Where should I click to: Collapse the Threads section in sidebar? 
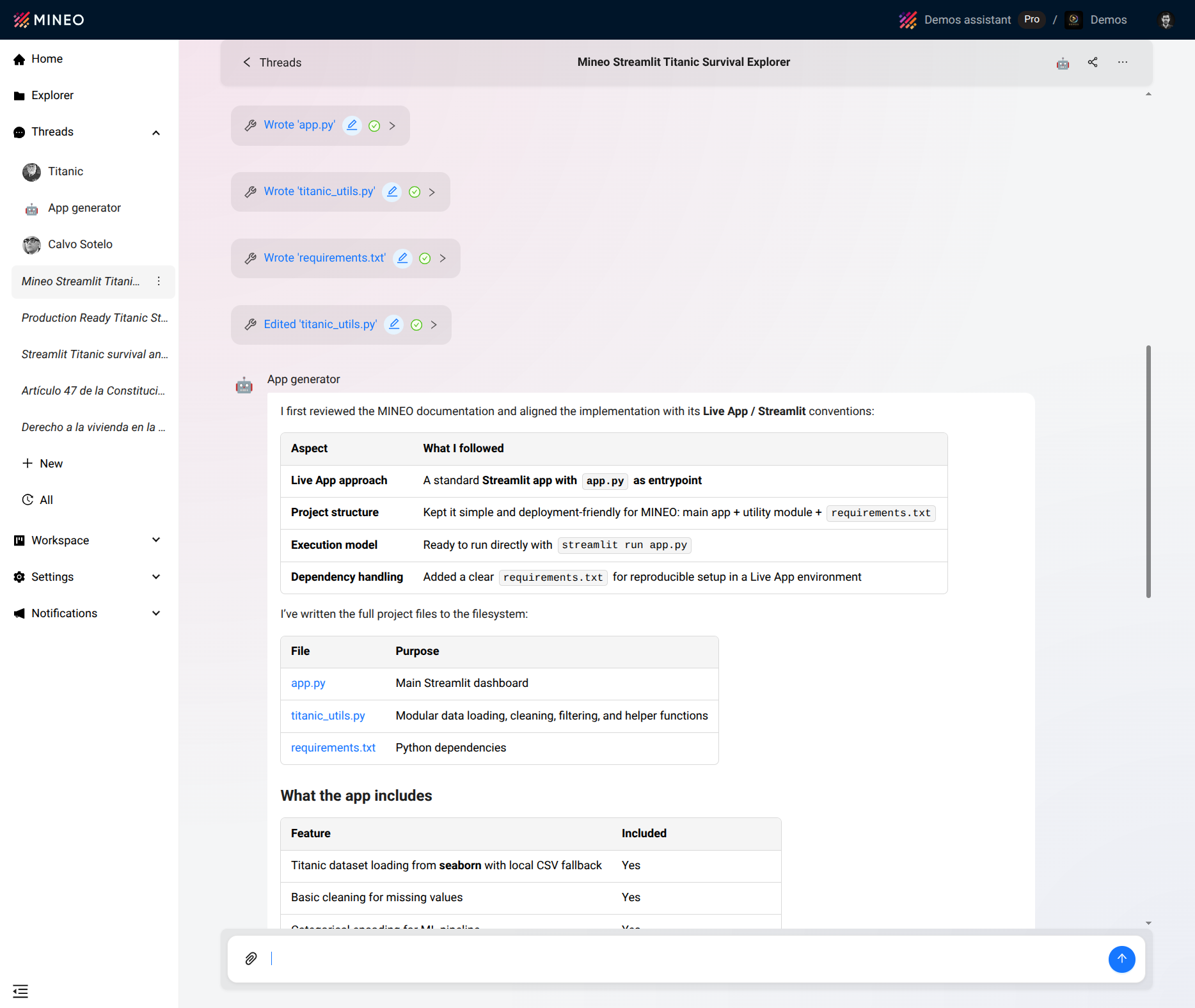[x=155, y=132]
